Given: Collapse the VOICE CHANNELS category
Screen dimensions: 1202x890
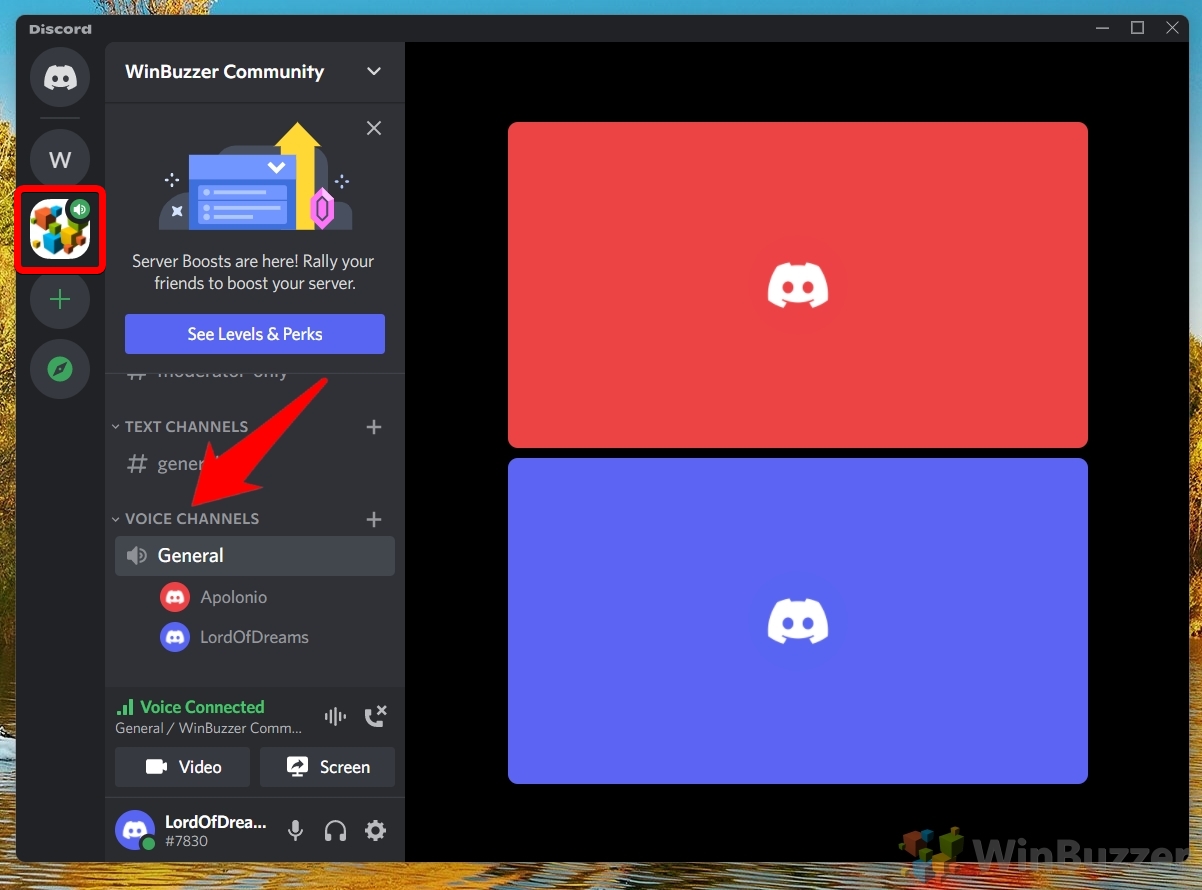Looking at the screenshot, I should coord(186,519).
